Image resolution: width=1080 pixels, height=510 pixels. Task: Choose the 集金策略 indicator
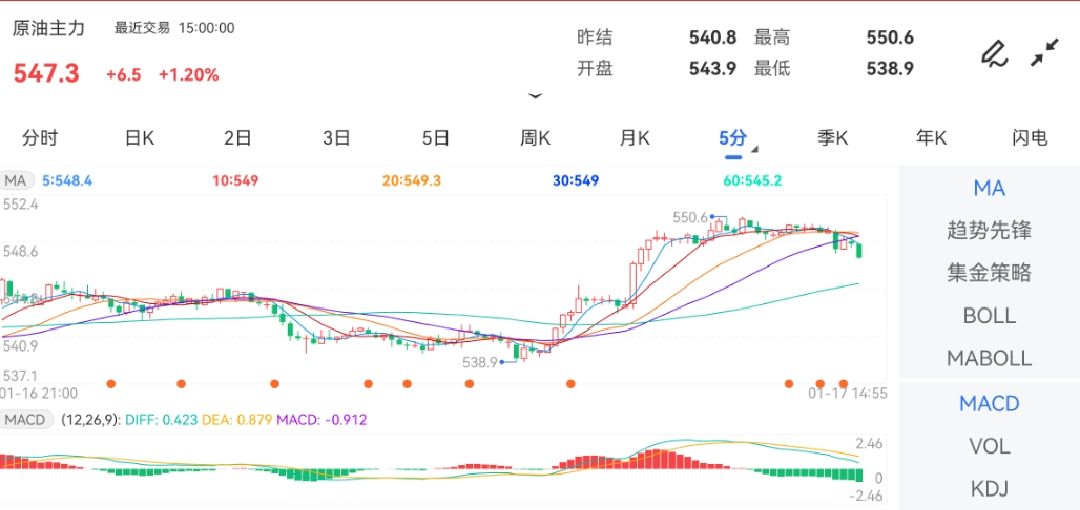[989, 273]
